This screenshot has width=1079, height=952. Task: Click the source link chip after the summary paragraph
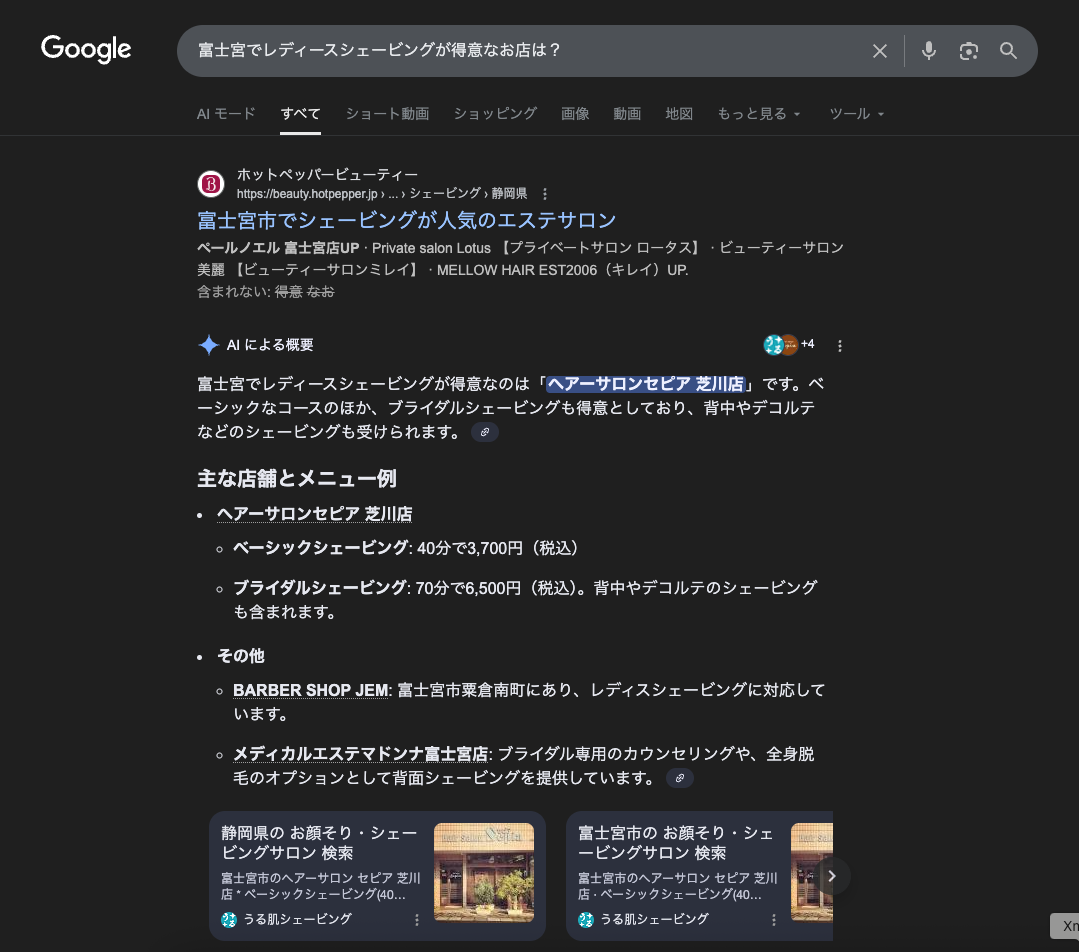point(485,432)
